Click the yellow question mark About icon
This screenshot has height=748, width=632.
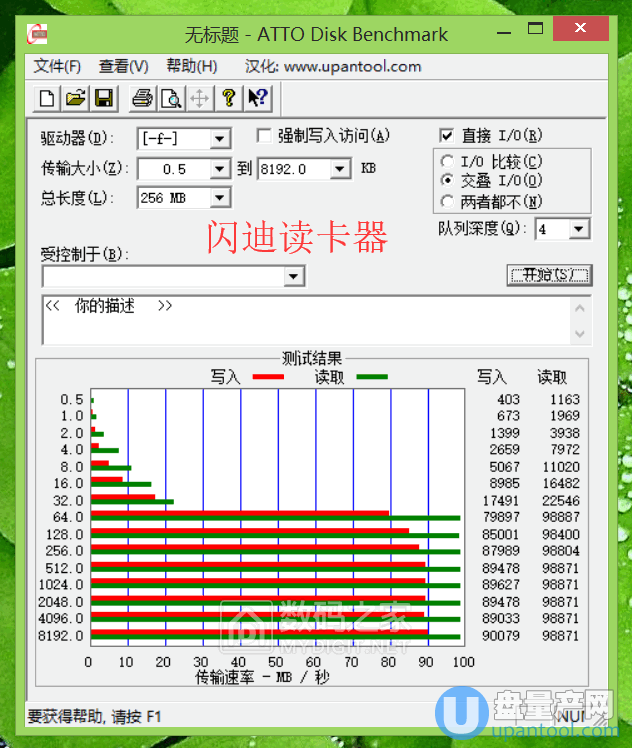pos(229,98)
